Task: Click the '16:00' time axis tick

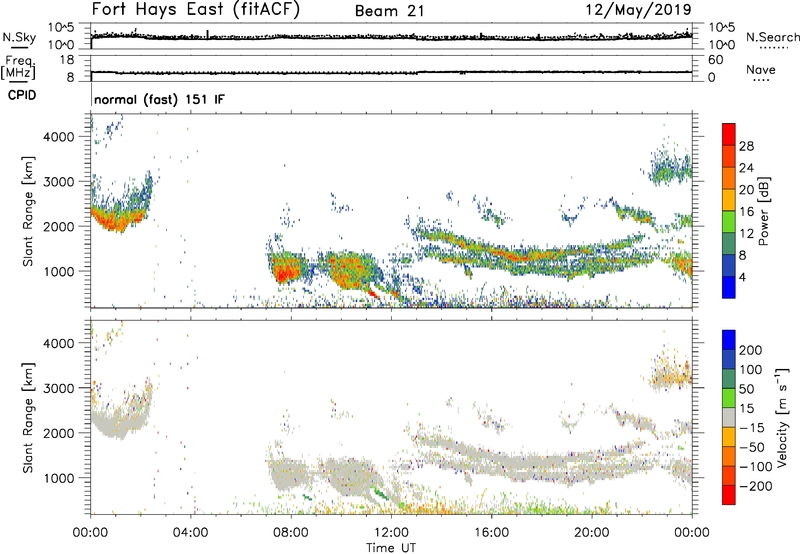Action: [491, 533]
